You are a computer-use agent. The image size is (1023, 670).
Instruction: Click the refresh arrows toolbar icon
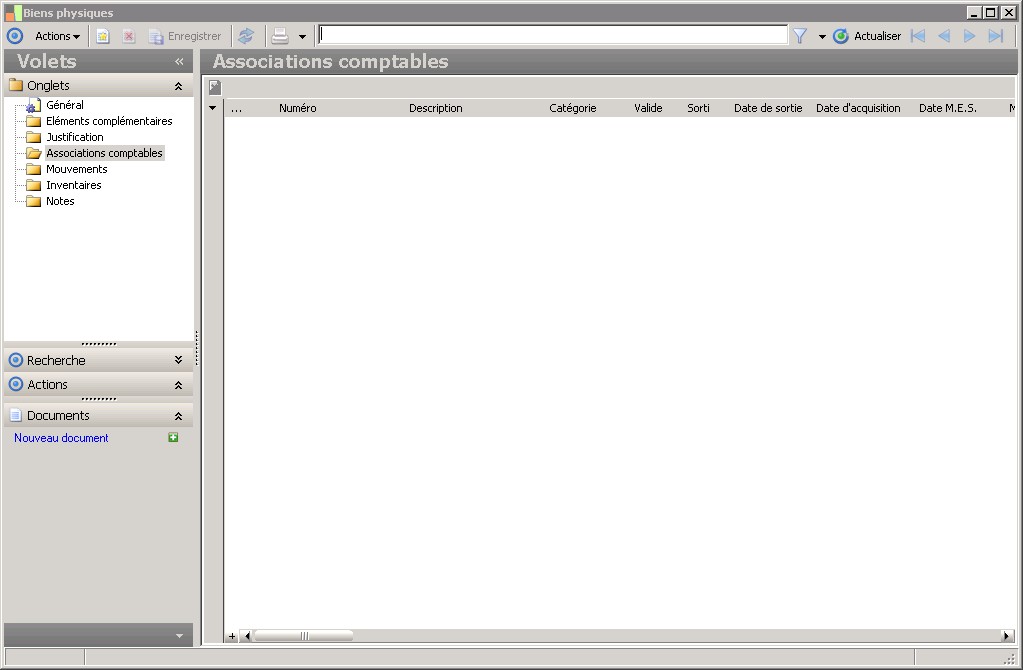pyautogui.click(x=246, y=36)
